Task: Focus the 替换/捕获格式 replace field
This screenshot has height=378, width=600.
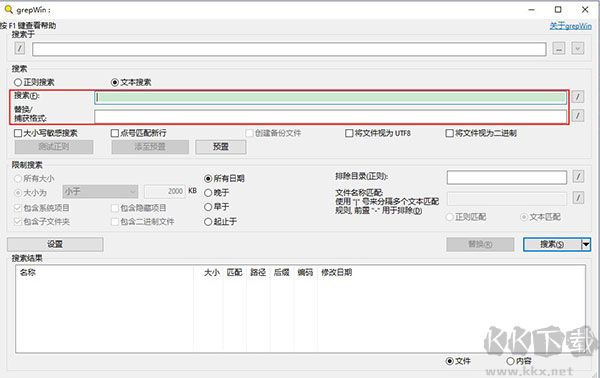Action: point(331,116)
